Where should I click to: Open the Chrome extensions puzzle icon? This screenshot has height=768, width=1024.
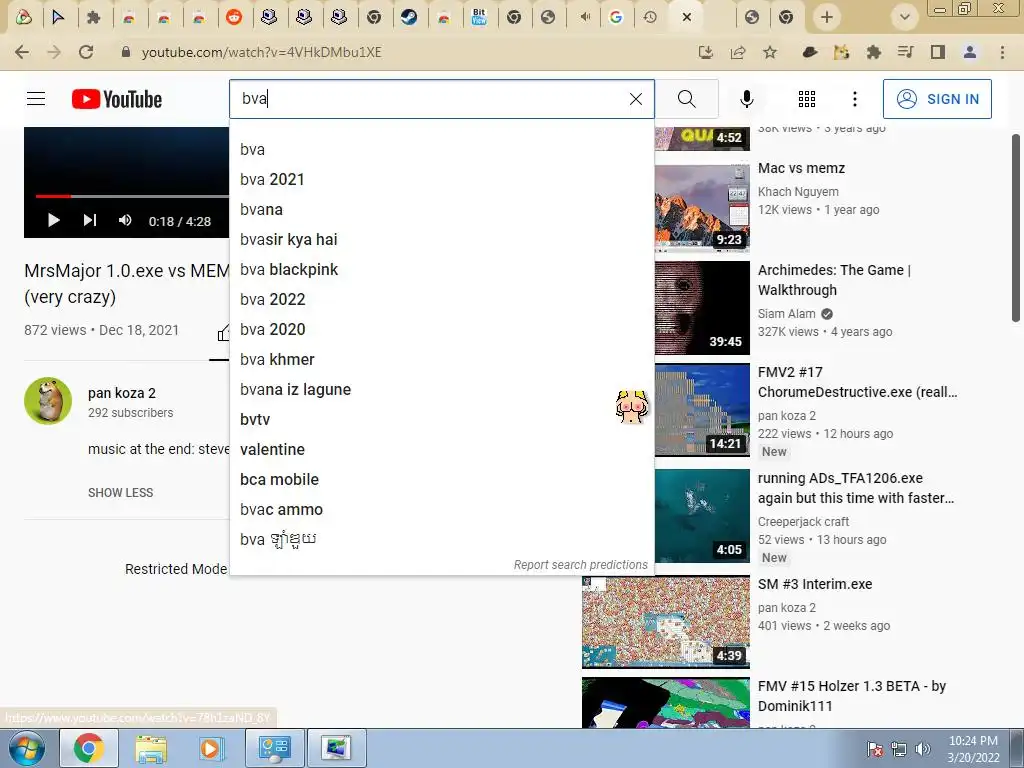pyautogui.click(x=873, y=52)
